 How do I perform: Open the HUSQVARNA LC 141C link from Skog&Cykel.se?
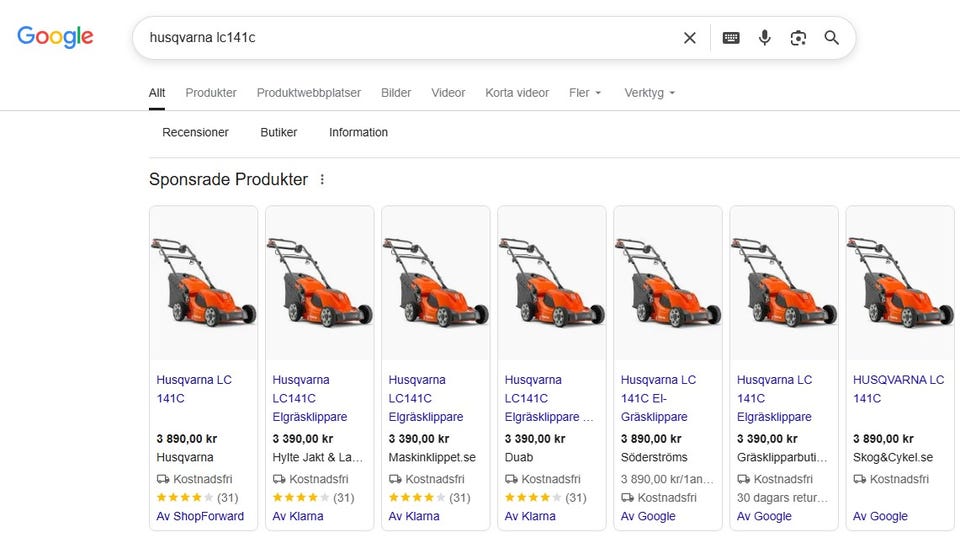point(898,389)
